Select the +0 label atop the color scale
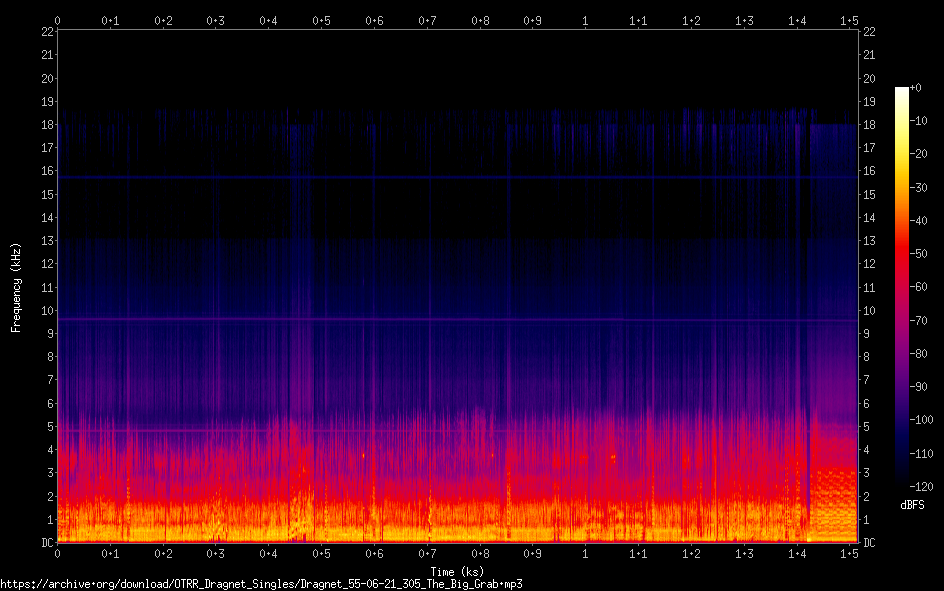This screenshot has height=591, width=944. point(916,88)
